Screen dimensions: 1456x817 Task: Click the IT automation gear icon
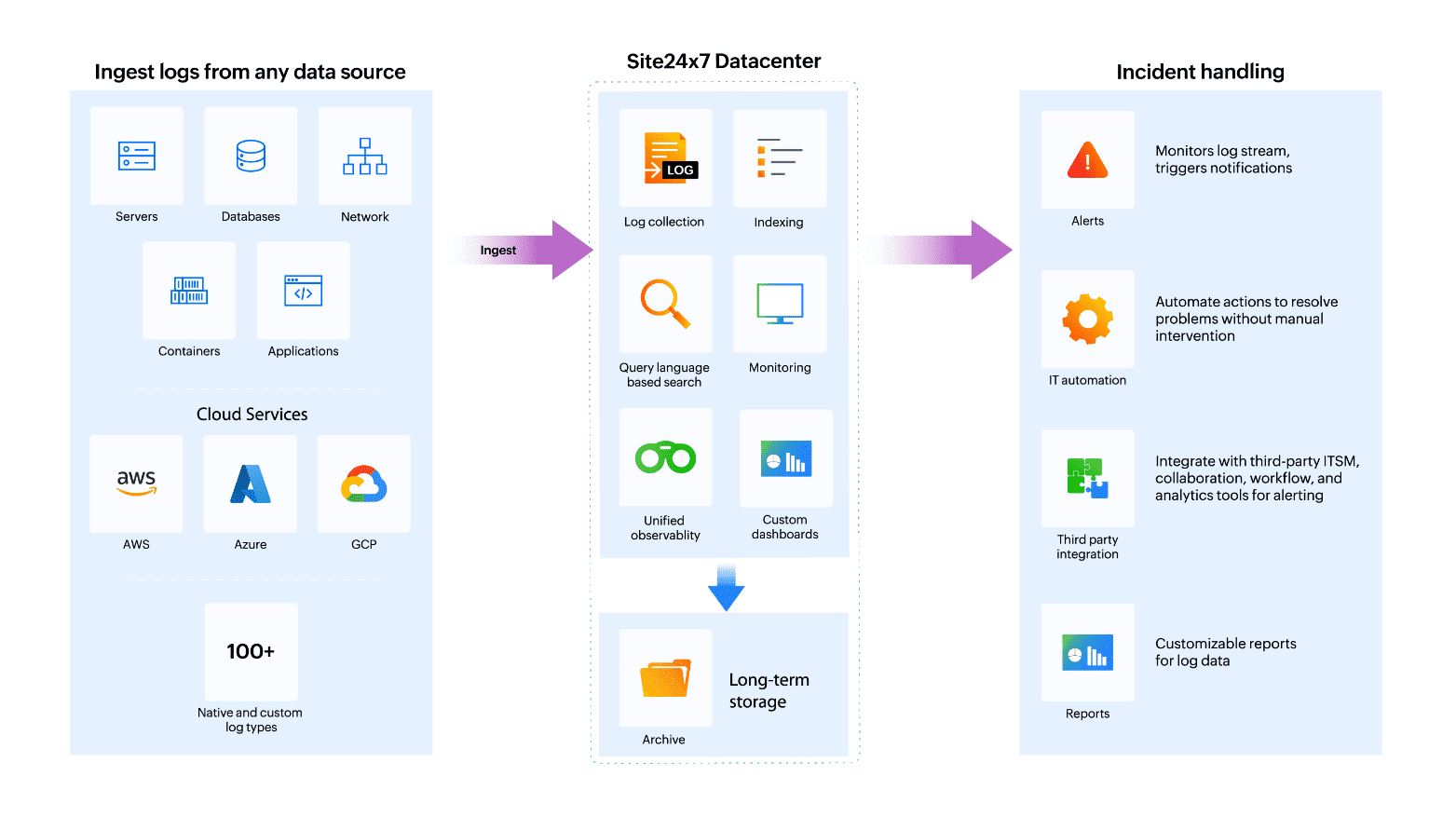click(x=1088, y=319)
